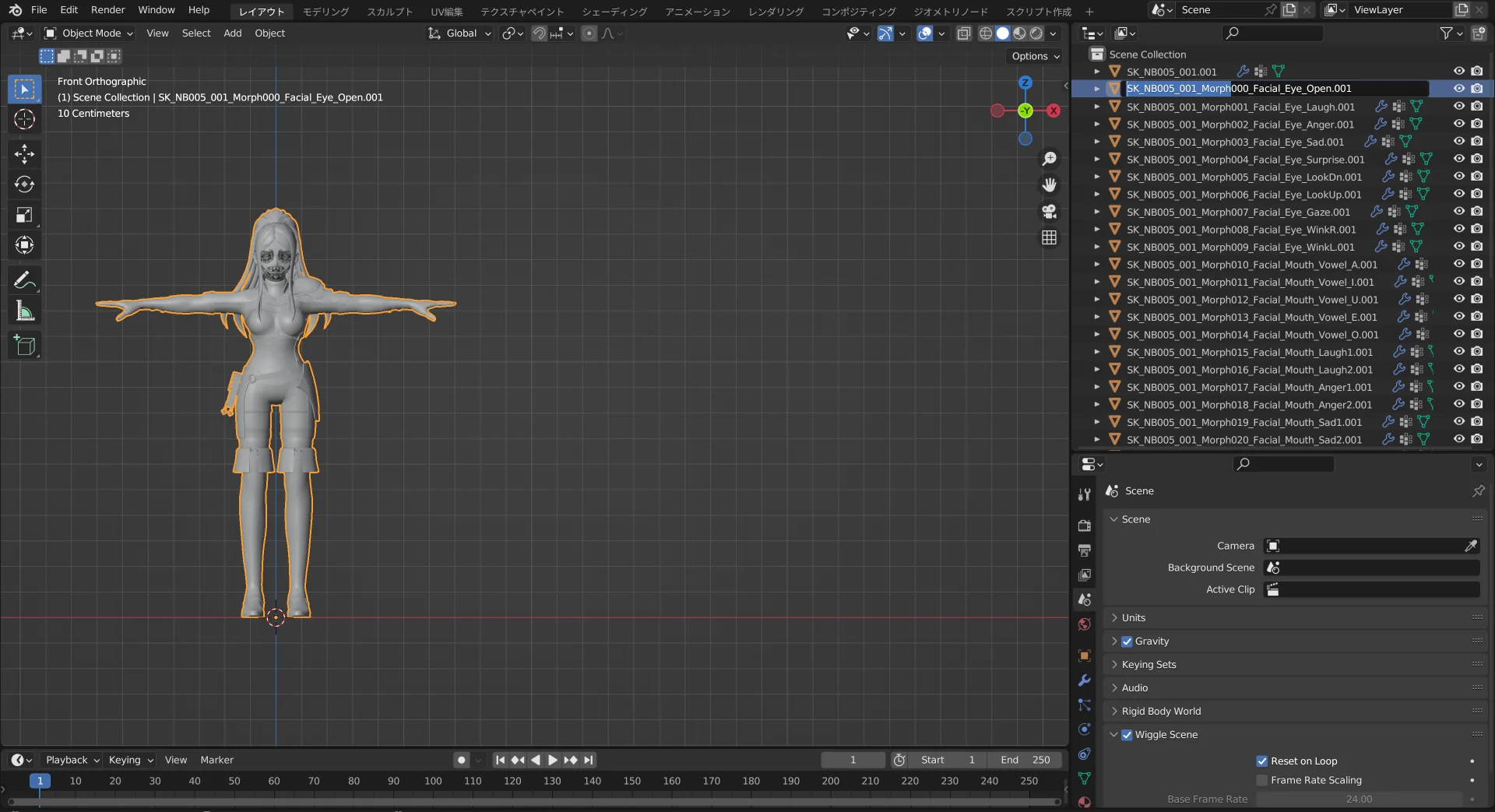Toggle camera view with camera icon
The height and width of the screenshot is (812, 1495).
coord(1050,211)
